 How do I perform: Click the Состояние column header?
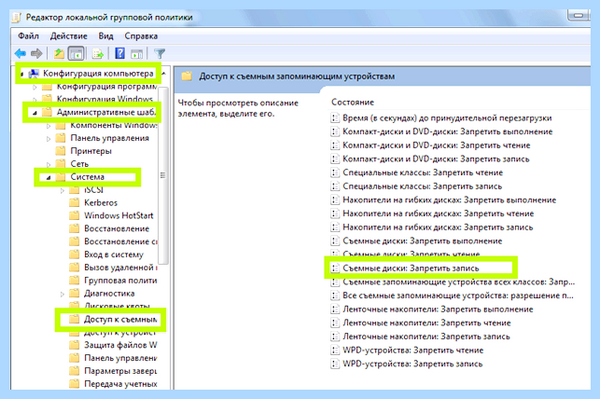[352, 102]
